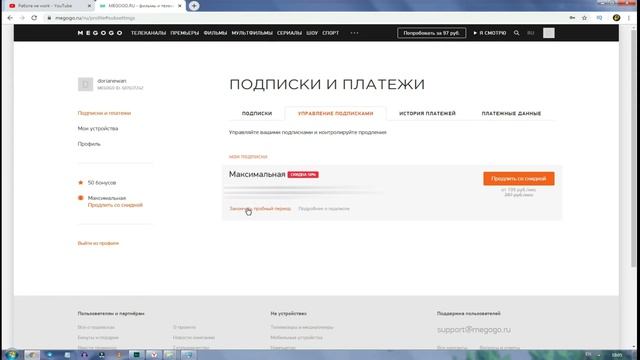Open site search with the magnifier icon

tap(516, 33)
